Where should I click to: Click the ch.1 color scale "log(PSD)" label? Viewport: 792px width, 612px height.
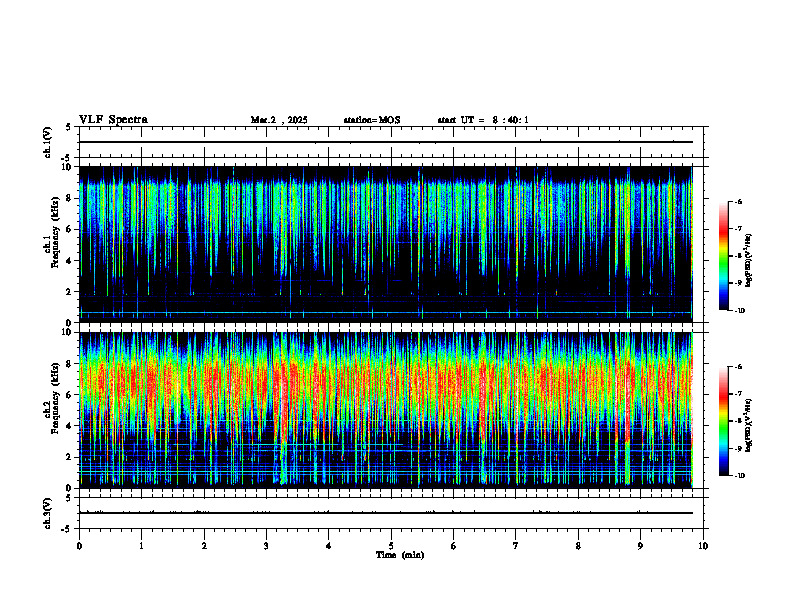point(750,261)
